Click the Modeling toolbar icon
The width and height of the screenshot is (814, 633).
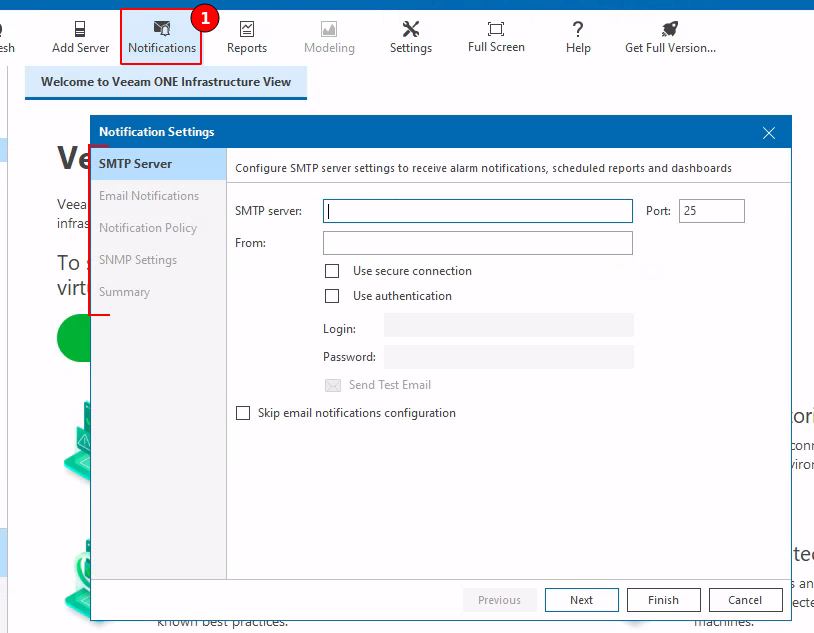point(329,29)
